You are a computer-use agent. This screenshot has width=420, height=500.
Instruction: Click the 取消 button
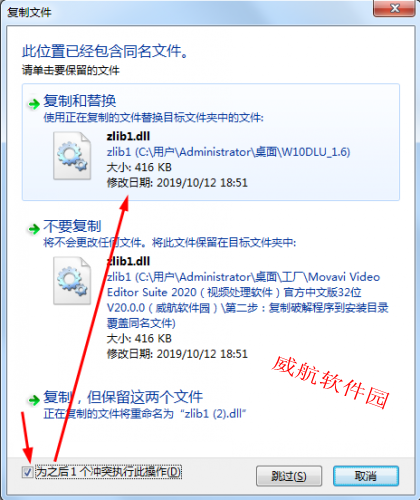(x=366, y=476)
